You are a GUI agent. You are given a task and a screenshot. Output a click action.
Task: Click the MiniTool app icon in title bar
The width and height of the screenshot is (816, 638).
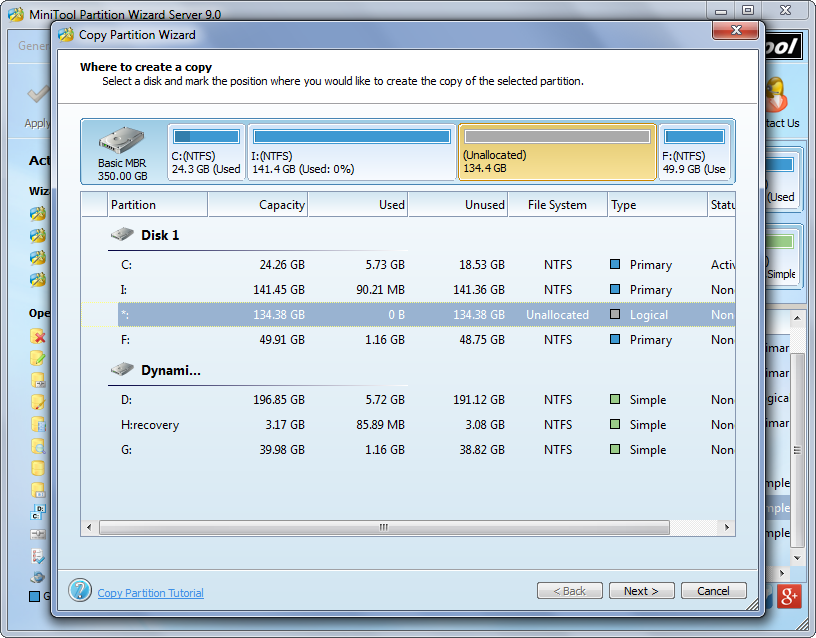(x=16, y=14)
